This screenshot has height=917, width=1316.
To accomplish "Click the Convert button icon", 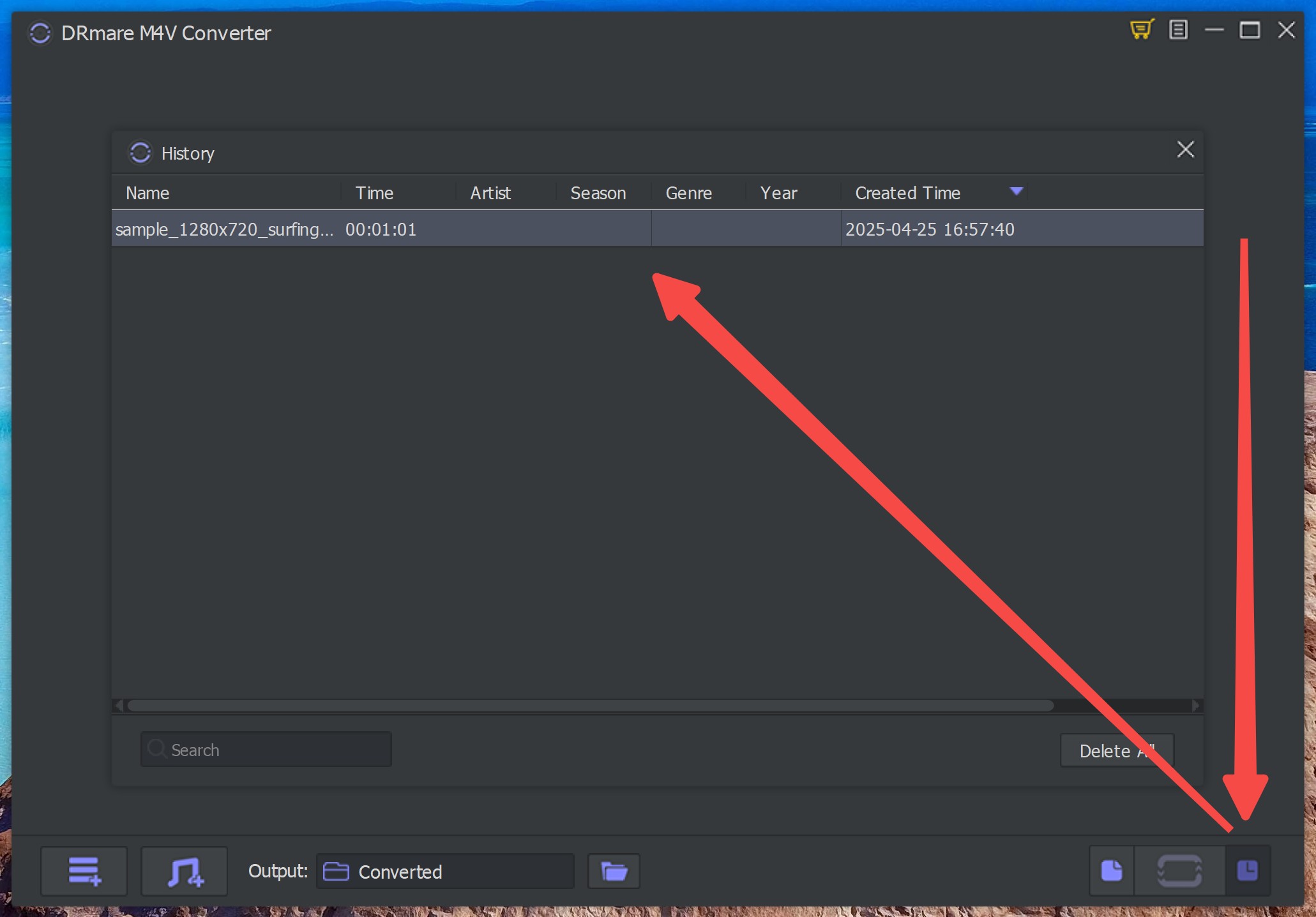I will tap(1179, 870).
